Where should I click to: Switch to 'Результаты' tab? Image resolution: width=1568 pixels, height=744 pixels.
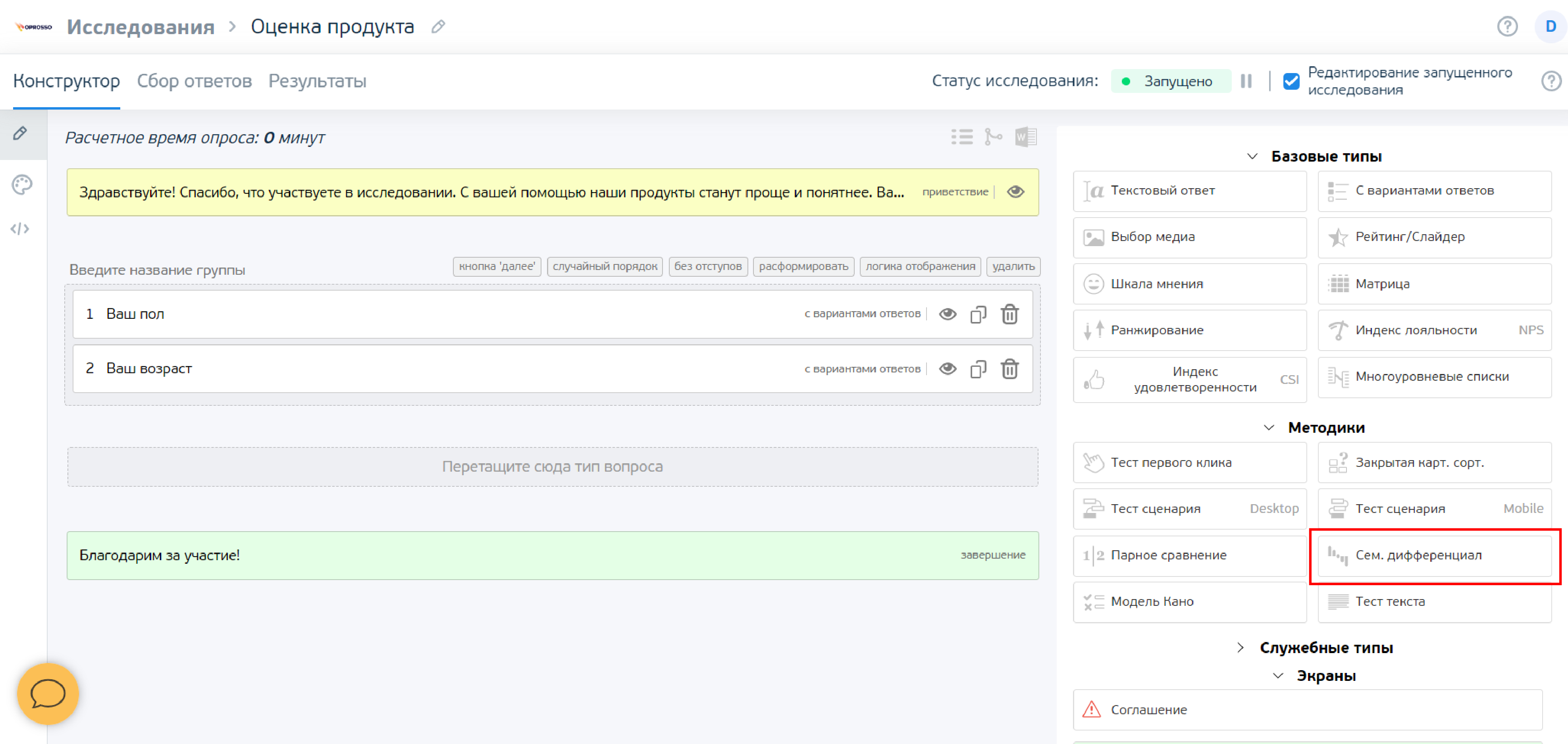317,81
